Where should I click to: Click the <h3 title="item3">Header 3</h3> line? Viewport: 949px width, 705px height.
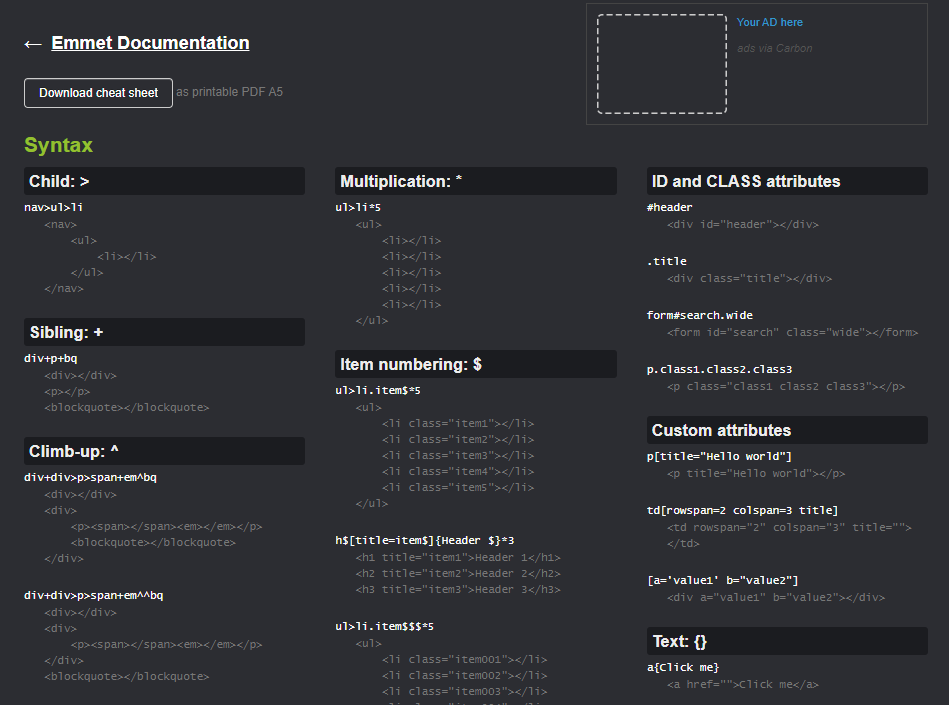(458, 590)
